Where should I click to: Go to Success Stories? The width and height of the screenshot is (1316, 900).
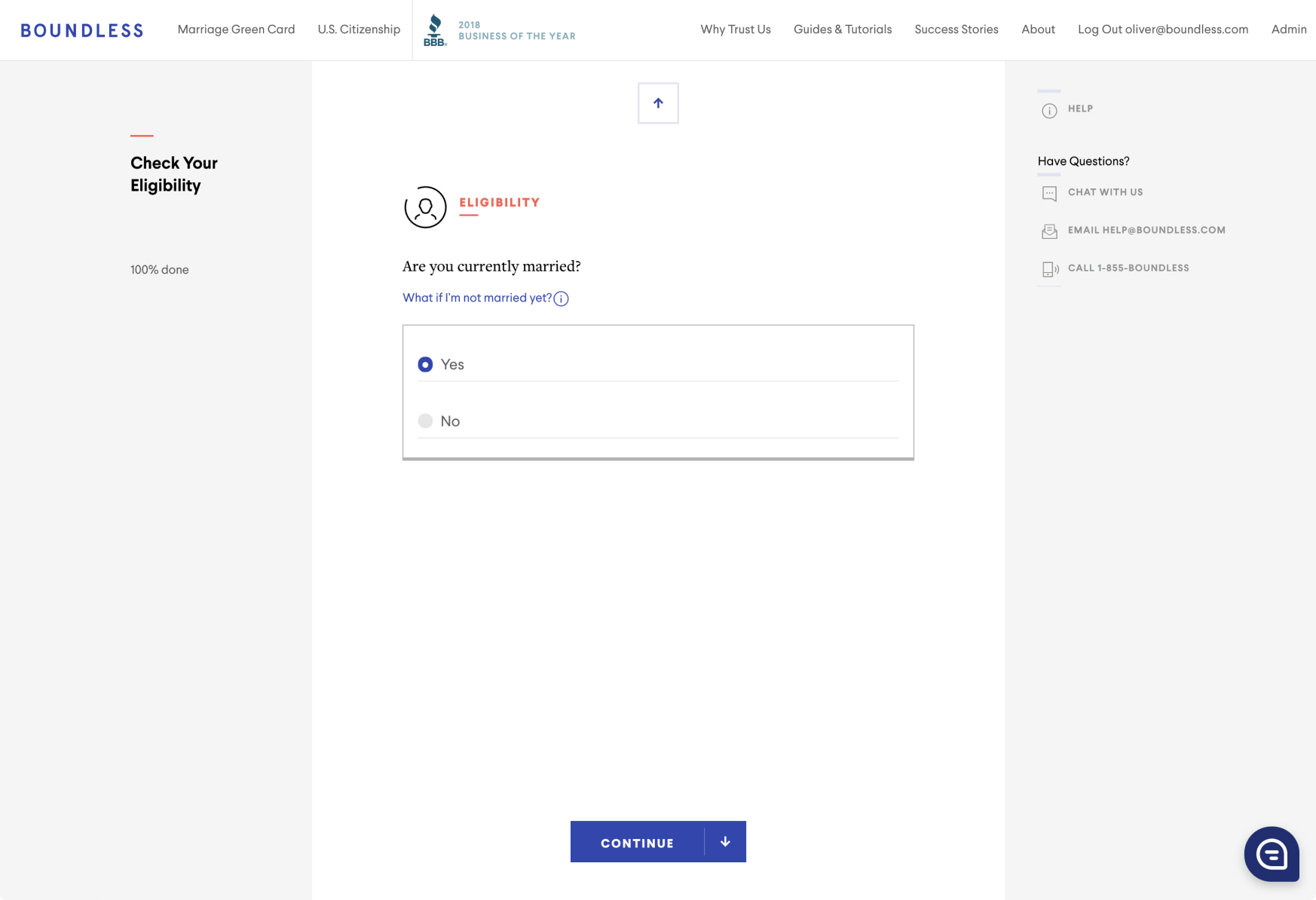pyautogui.click(x=956, y=29)
